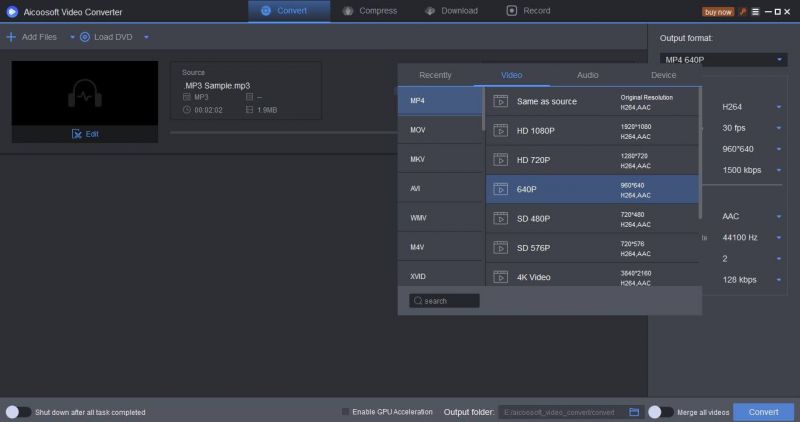
Task: Open the Record tab
Action: (x=529, y=11)
